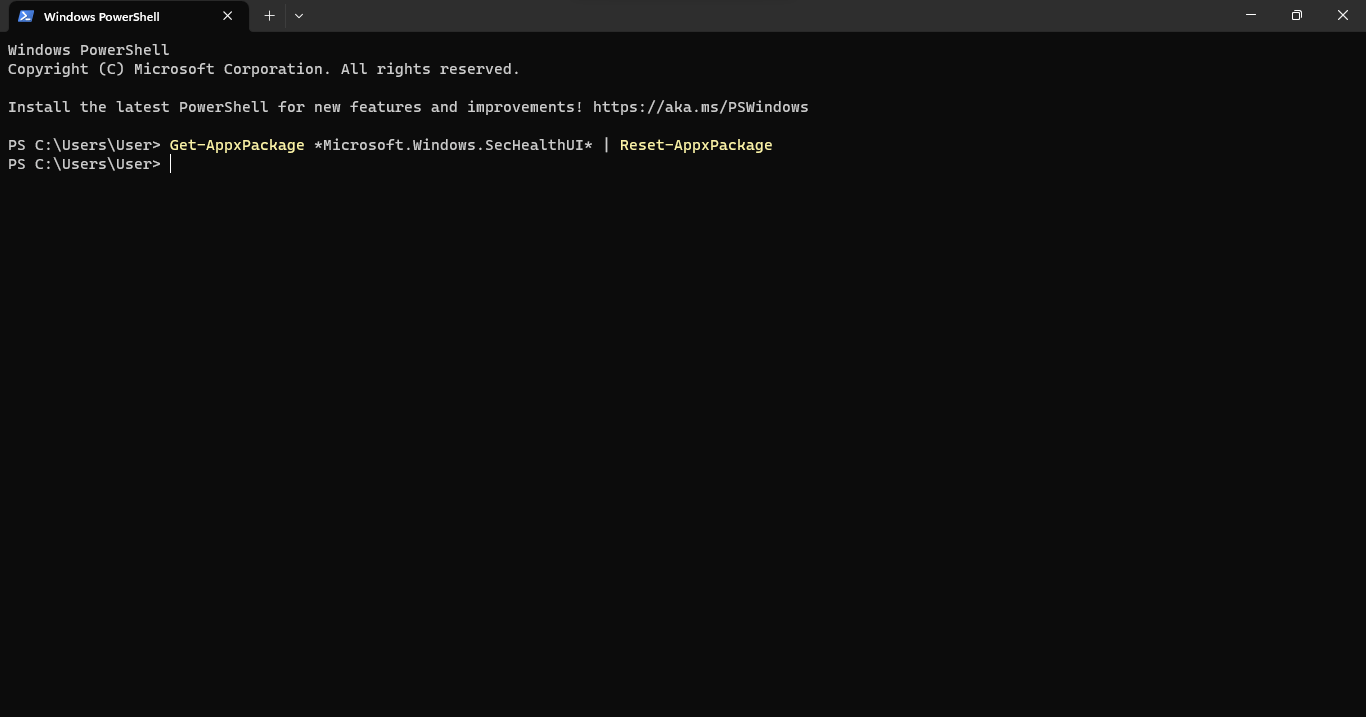Open a new tab with the plus button
This screenshot has height=717, width=1366.
[269, 16]
